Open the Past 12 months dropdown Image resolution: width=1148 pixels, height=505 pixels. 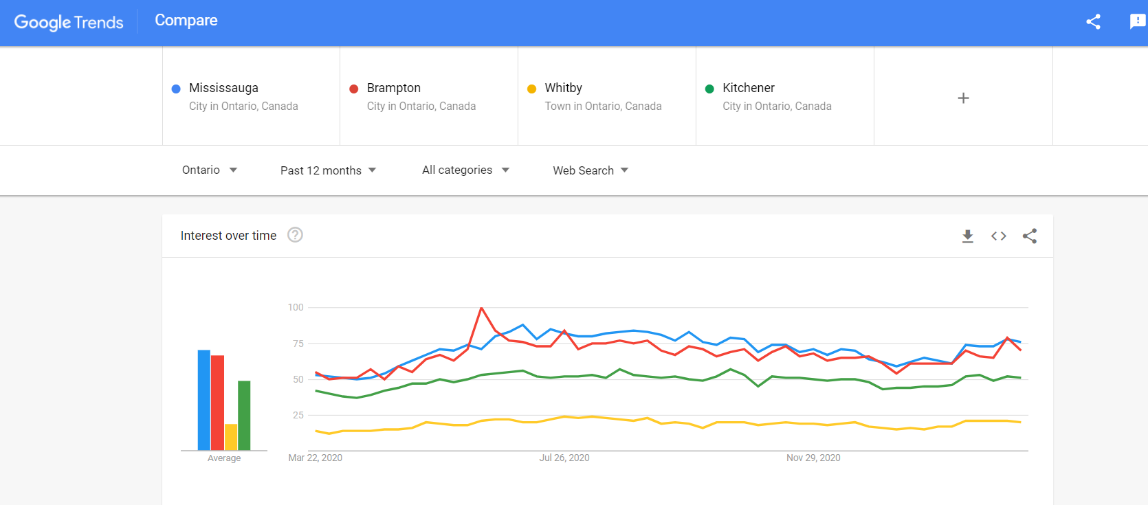point(328,170)
